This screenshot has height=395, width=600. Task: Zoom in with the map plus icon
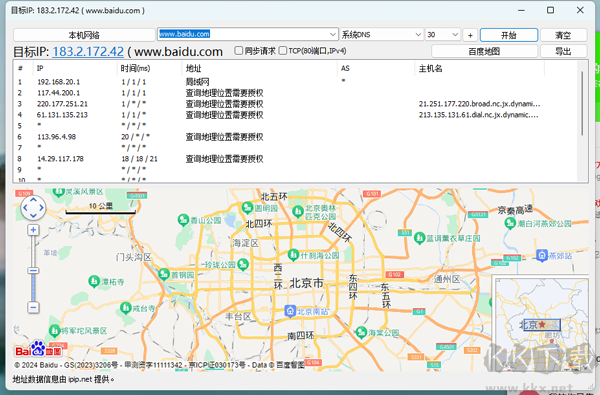click(x=33, y=230)
